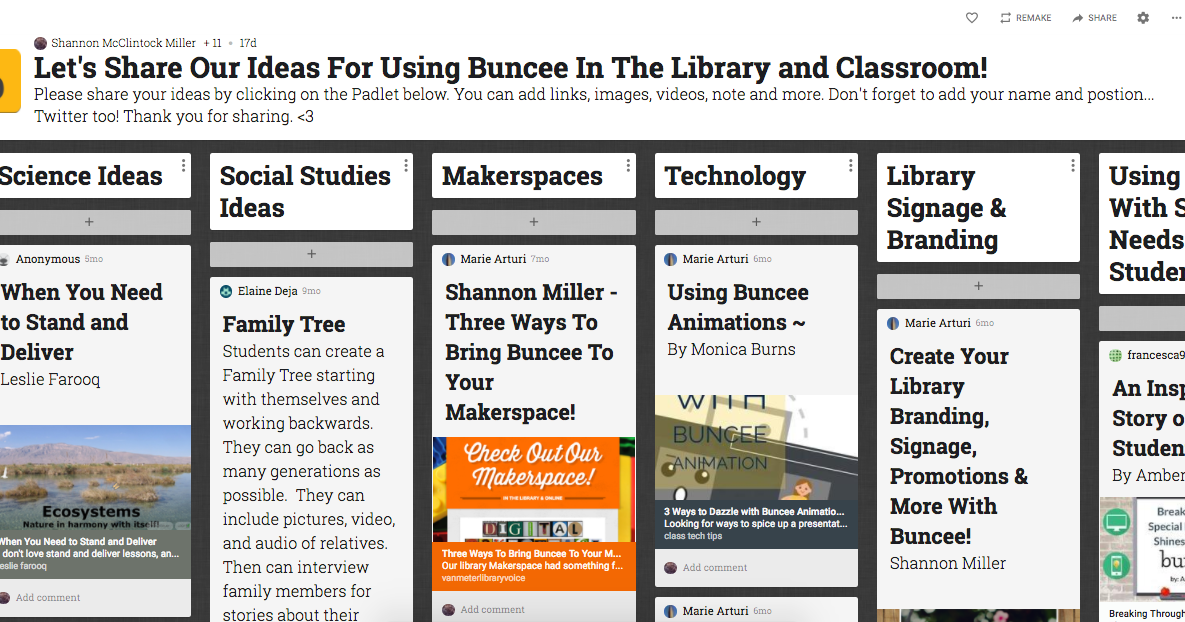Add a new post to Makerspaces column
1185x622 pixels.
pyautogui.click(x=533, y=222)
